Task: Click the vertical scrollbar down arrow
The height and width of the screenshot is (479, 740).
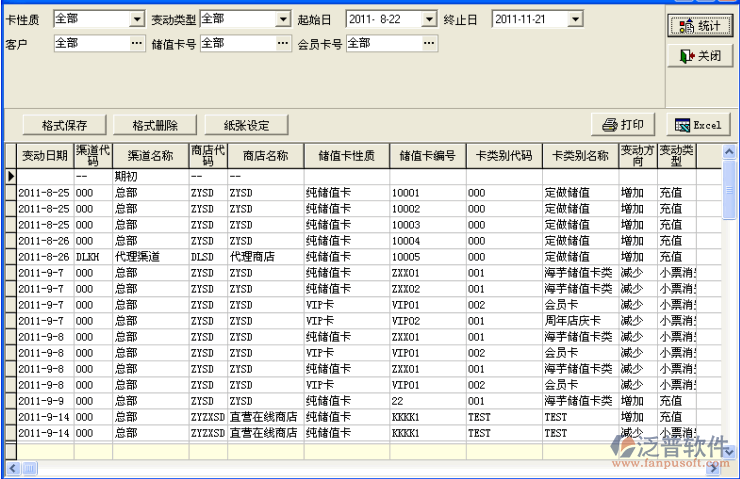Action: click(x=729, y=449)
